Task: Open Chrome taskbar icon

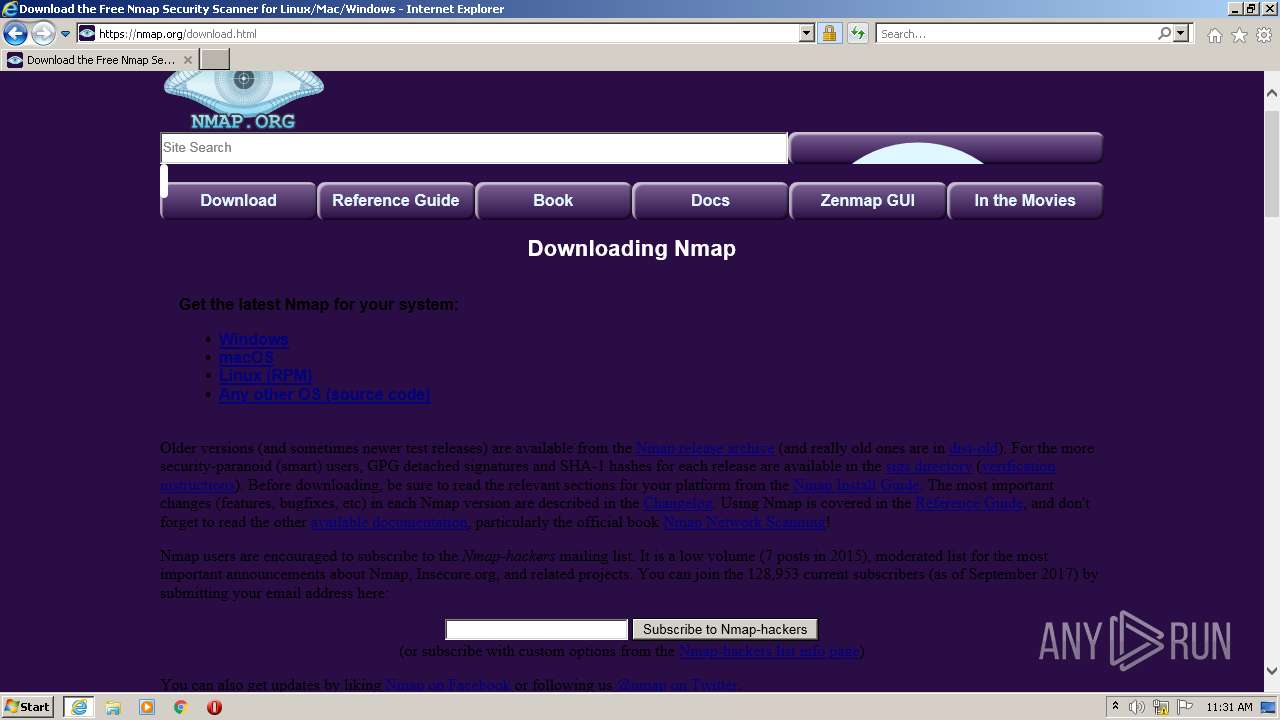Action: (x=181, y=707)
